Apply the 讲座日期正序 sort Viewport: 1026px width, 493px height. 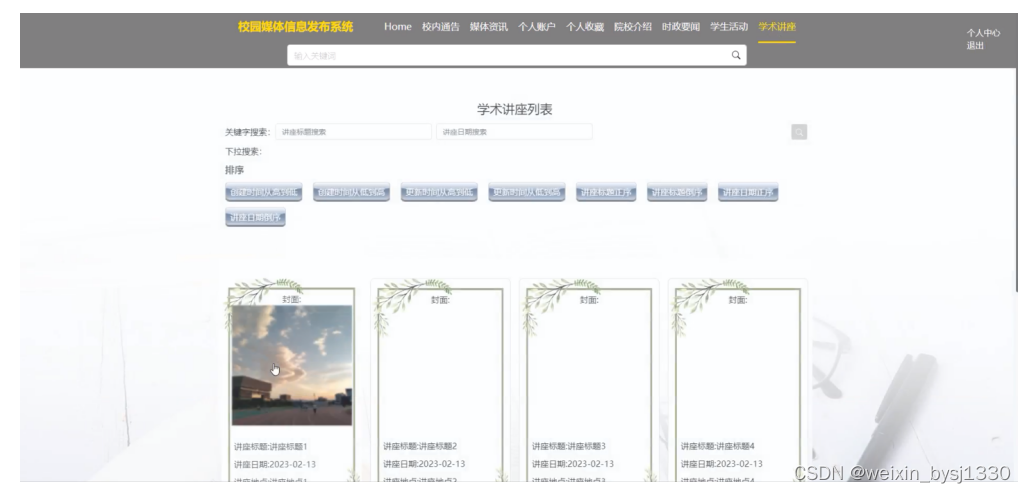pos(748,192)
